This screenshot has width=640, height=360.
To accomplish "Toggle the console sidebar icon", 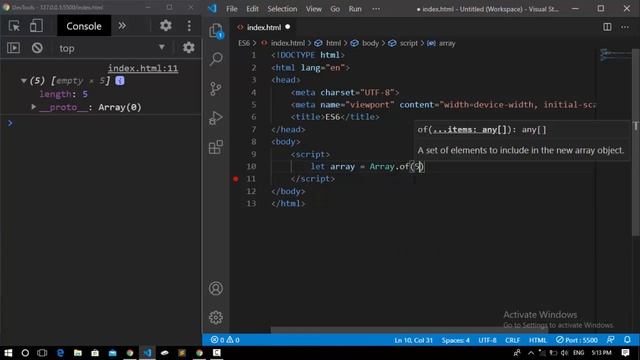I will pyautogui.click(x=13, y=48).
